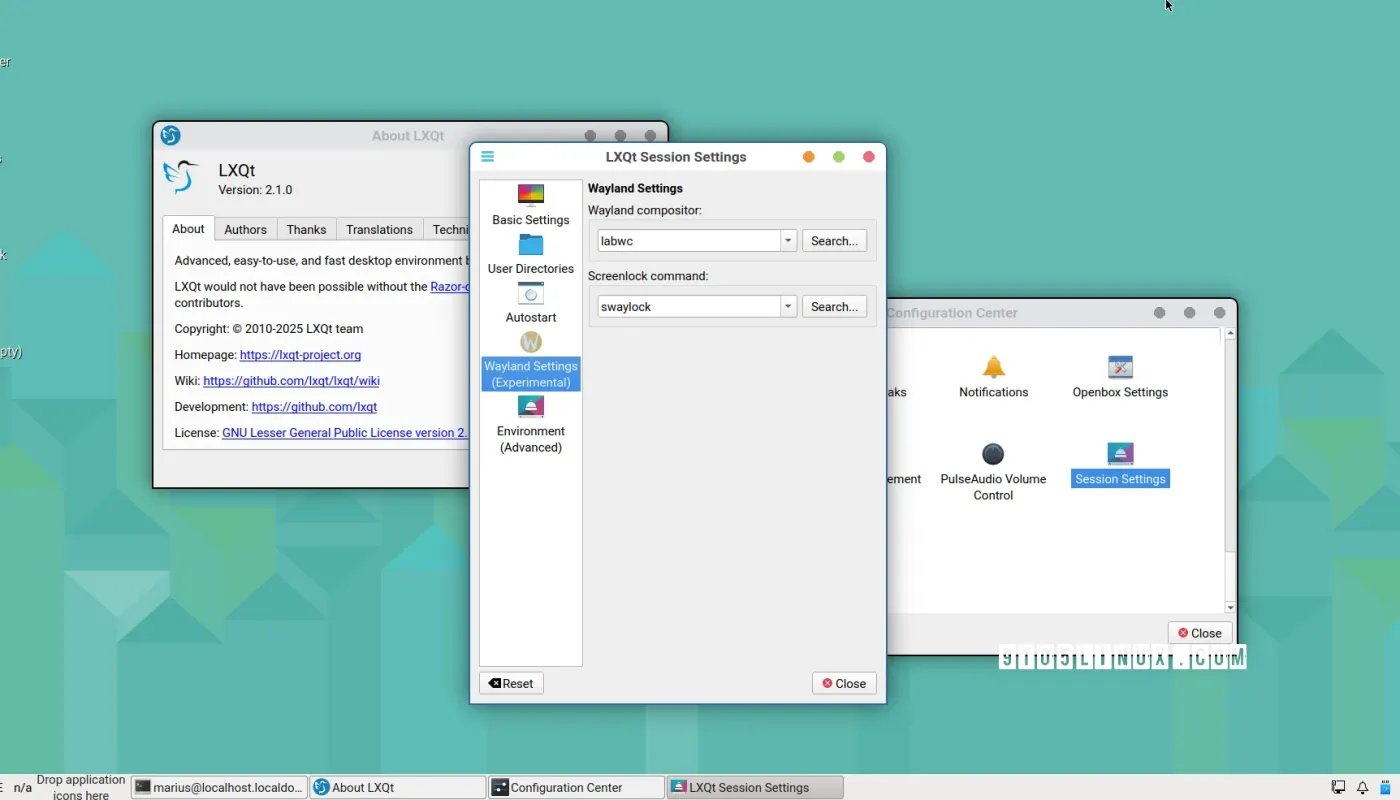Switch to the About tab
The height and width of the screenshot is (800, 1400).
(188, 229)
